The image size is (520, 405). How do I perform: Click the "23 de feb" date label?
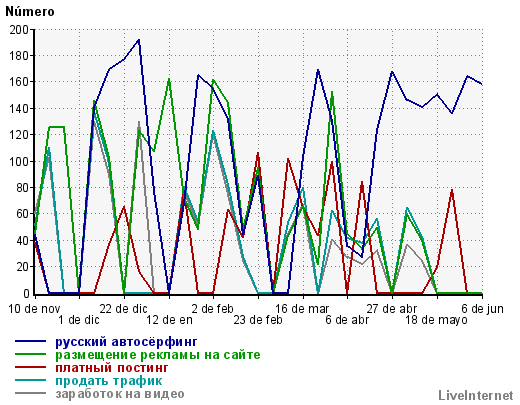pos(258,320)
